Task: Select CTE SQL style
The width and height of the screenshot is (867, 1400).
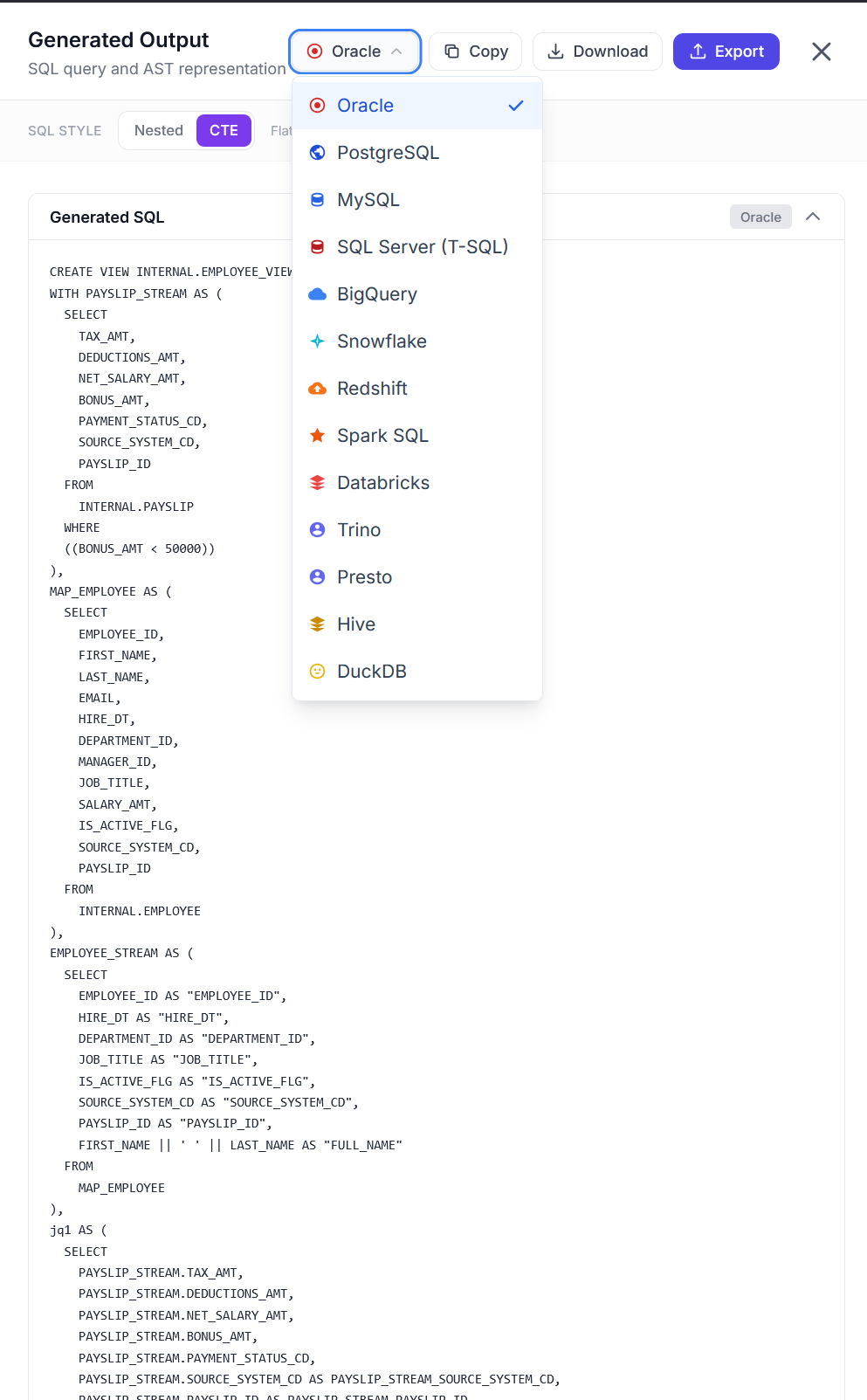Action: pyautogui.click(x=224, y=131)
